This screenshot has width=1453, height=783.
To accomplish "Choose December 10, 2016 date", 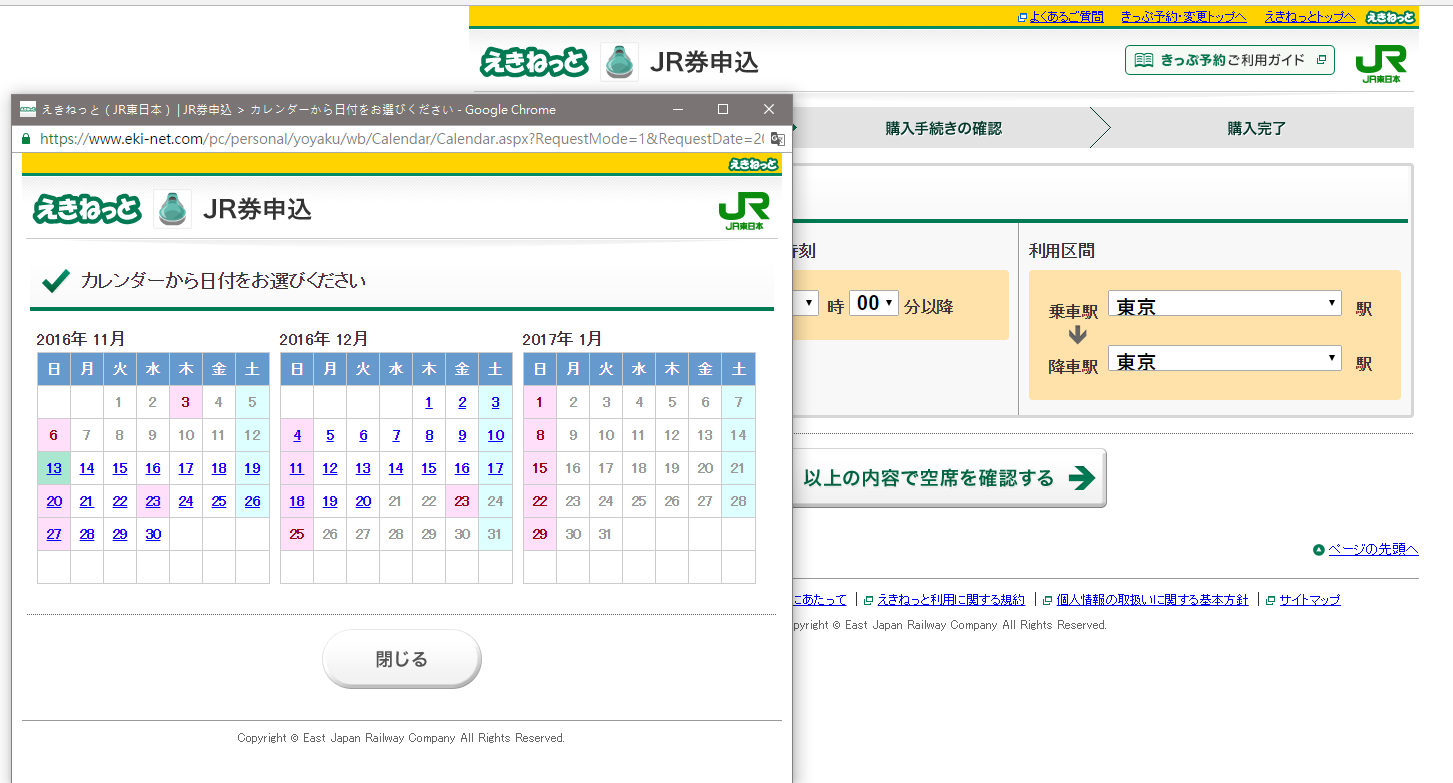I will [495, 435].
